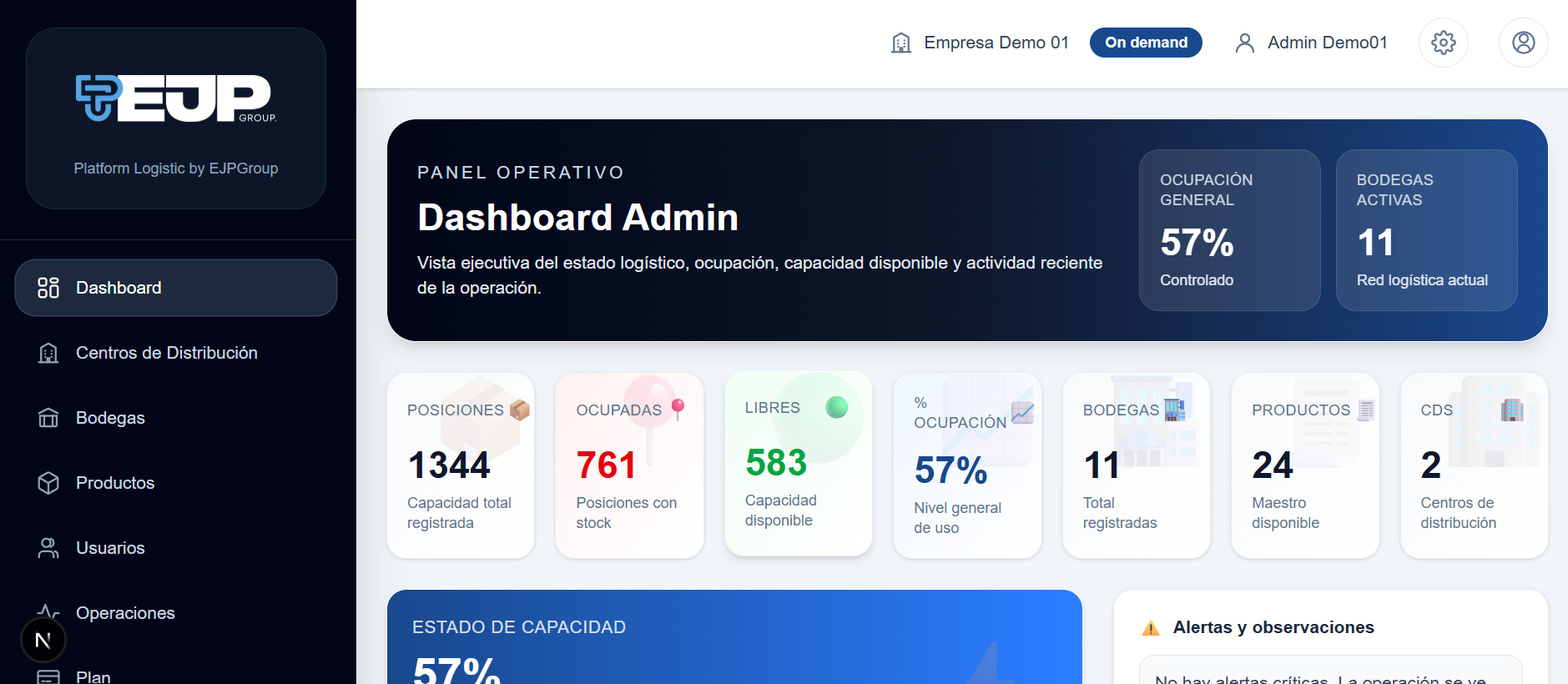Click the 1344 total capacity value
Screen dimensions: 1568x684
point(449,465)
